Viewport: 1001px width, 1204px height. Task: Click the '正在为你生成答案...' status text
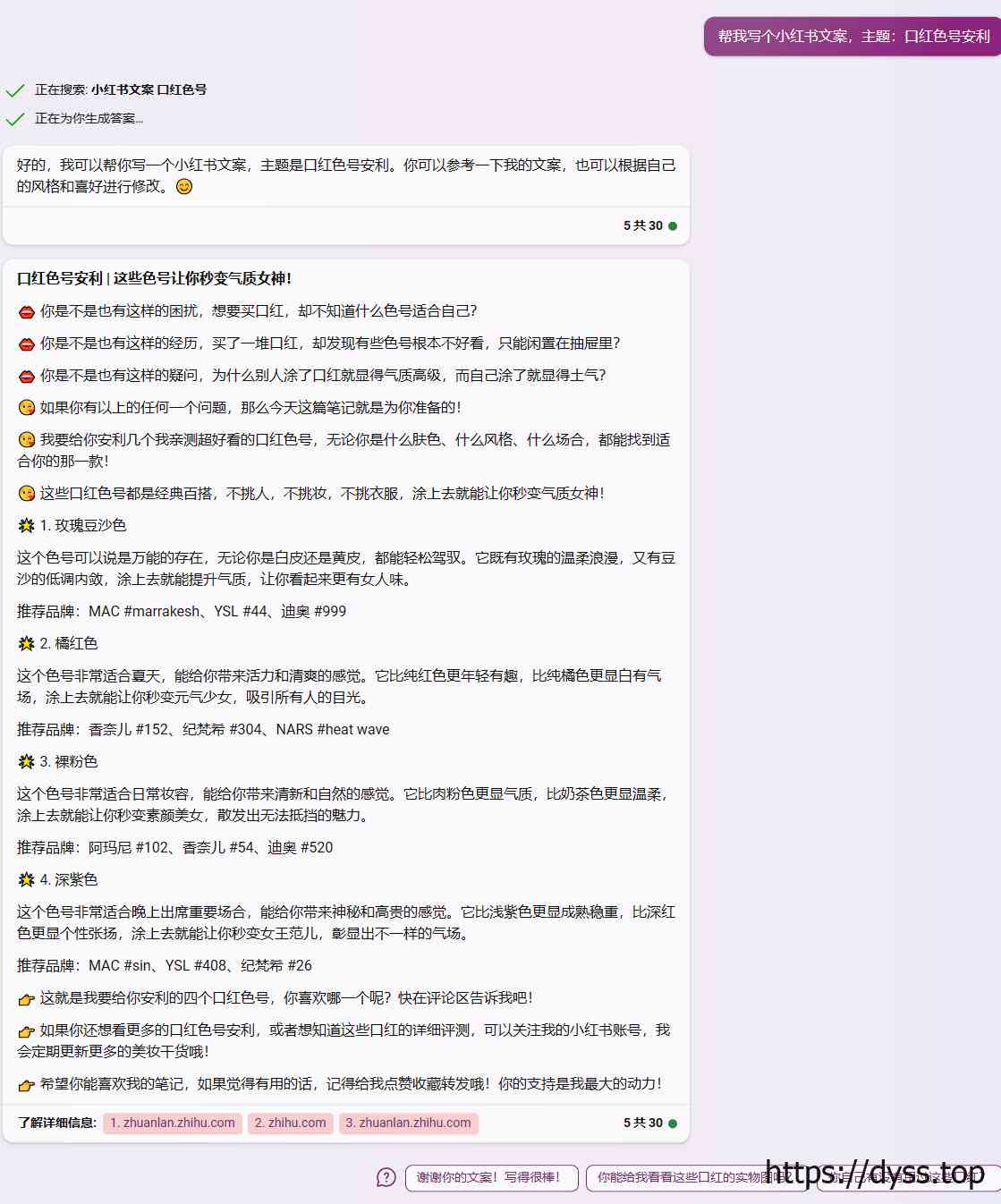89,118
